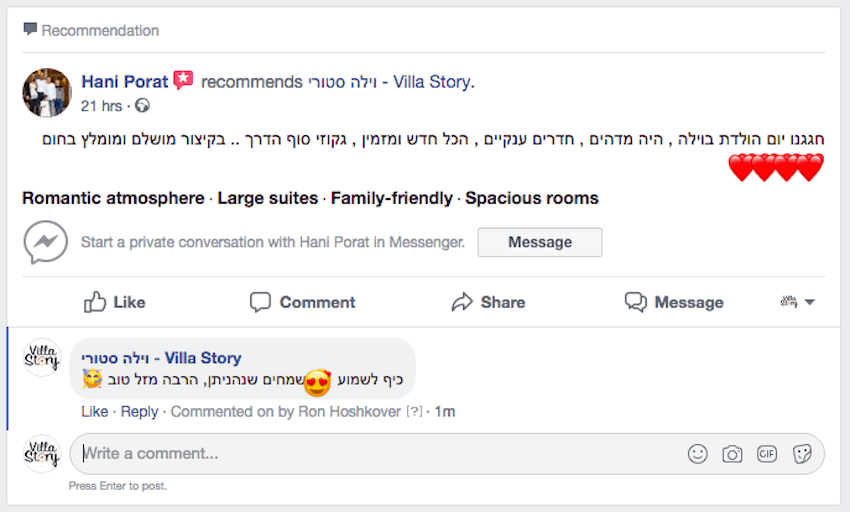
Task: Like the Villa Story comment
Action: pyautogui.click(x=94, y=411)
